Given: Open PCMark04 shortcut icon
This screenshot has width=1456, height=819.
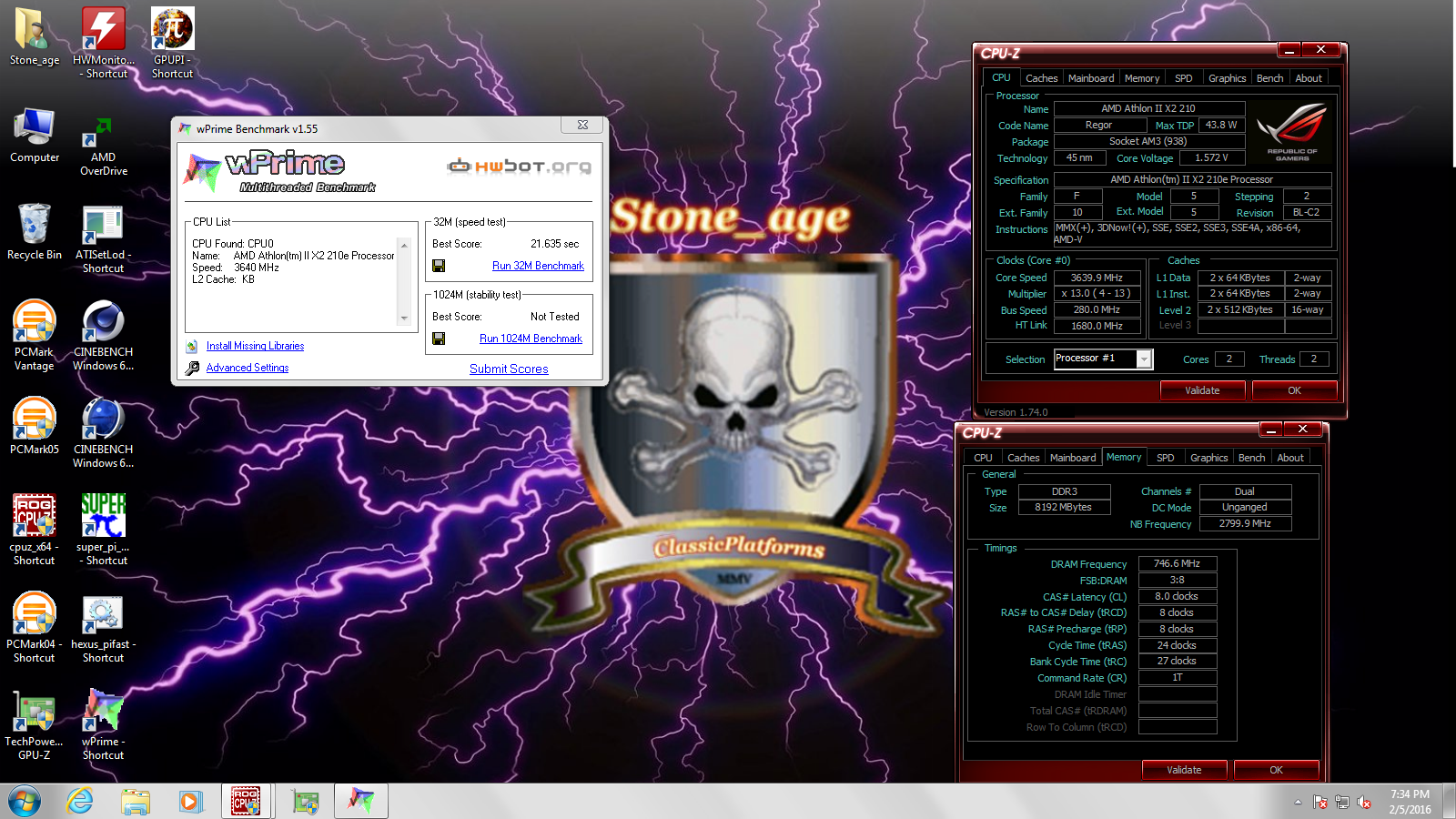Looking at the screenshot, I should (x=35, y=627).
